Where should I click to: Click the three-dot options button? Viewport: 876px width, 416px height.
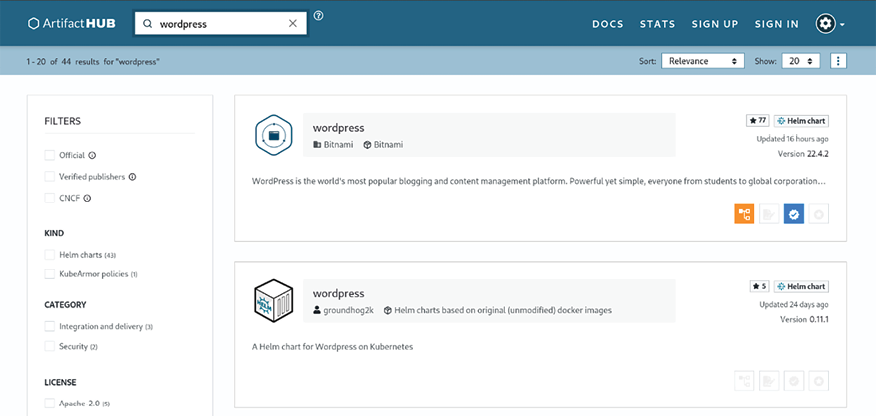tap(838, 61)
